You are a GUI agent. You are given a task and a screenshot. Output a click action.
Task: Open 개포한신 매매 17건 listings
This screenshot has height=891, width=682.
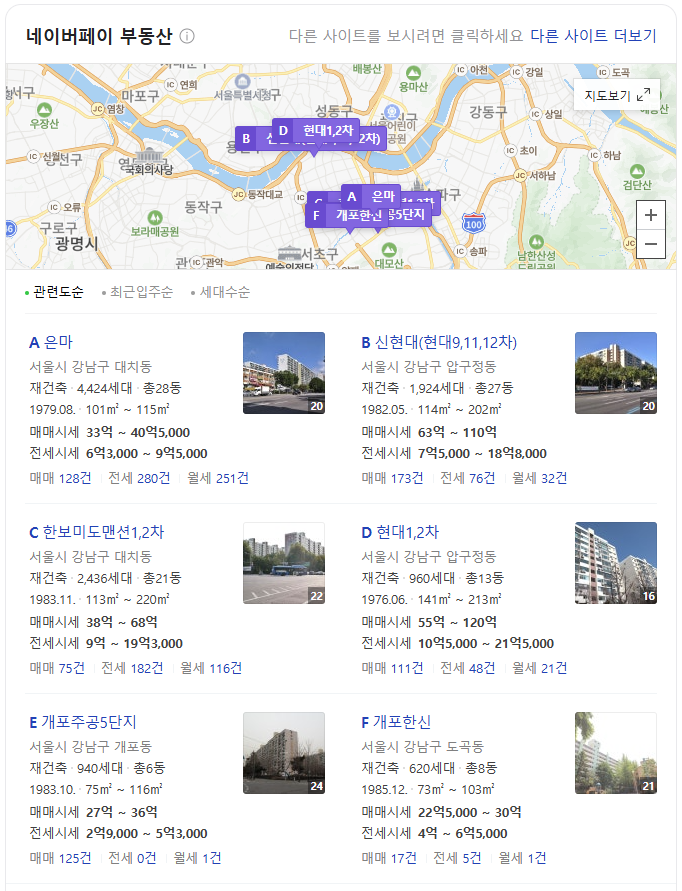click(x=389, y=858)
